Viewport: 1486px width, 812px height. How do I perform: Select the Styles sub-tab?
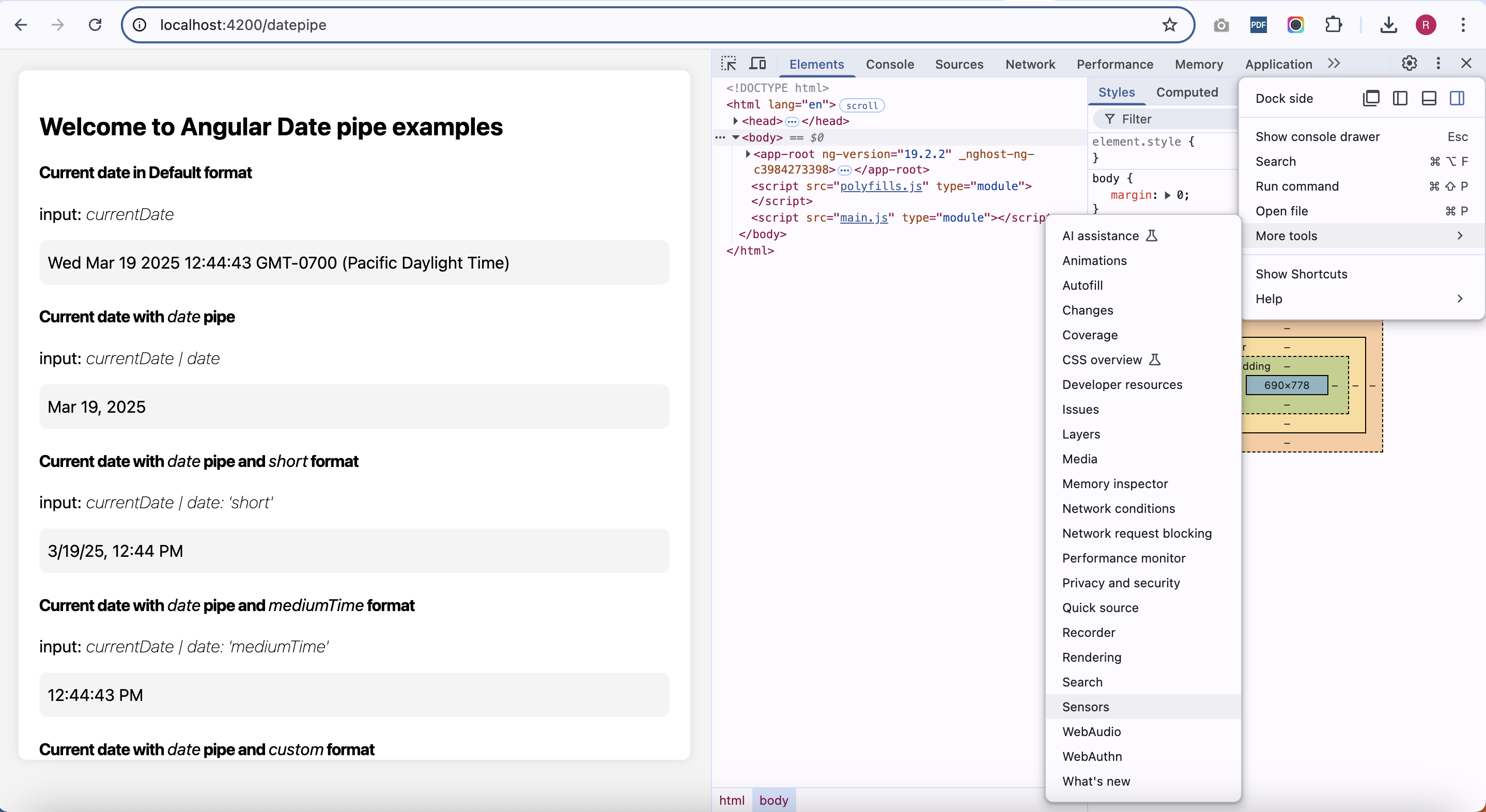click(1116, 92)
